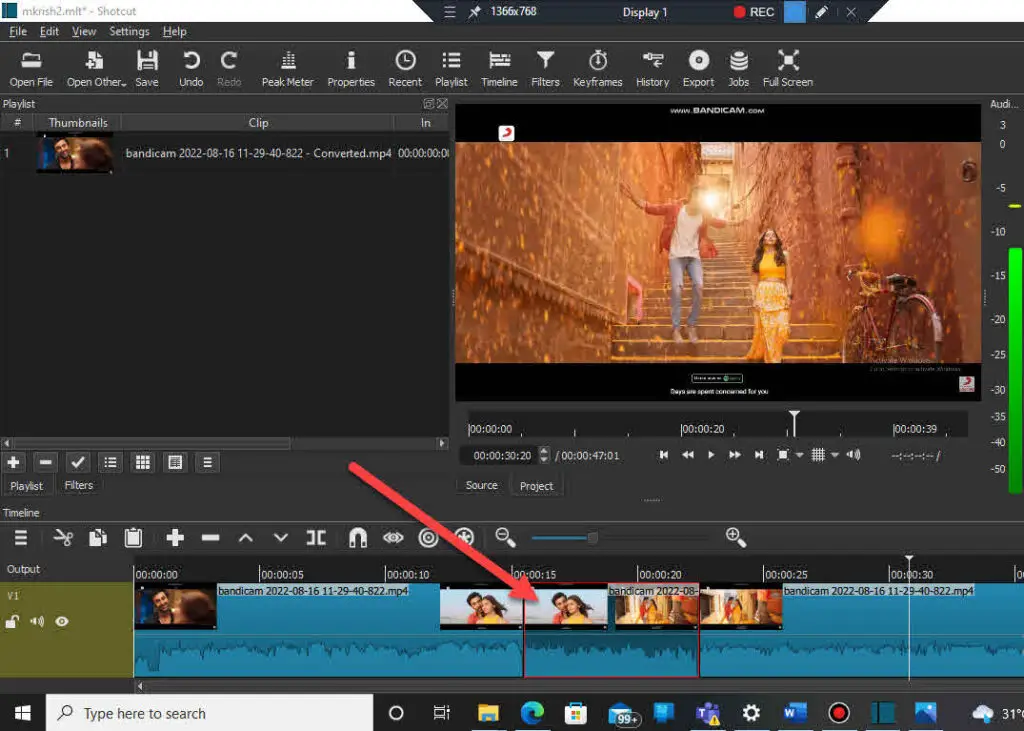1024x731 pixels.
Task: Hide the V1 track video
Action: [x=62, y=621]
